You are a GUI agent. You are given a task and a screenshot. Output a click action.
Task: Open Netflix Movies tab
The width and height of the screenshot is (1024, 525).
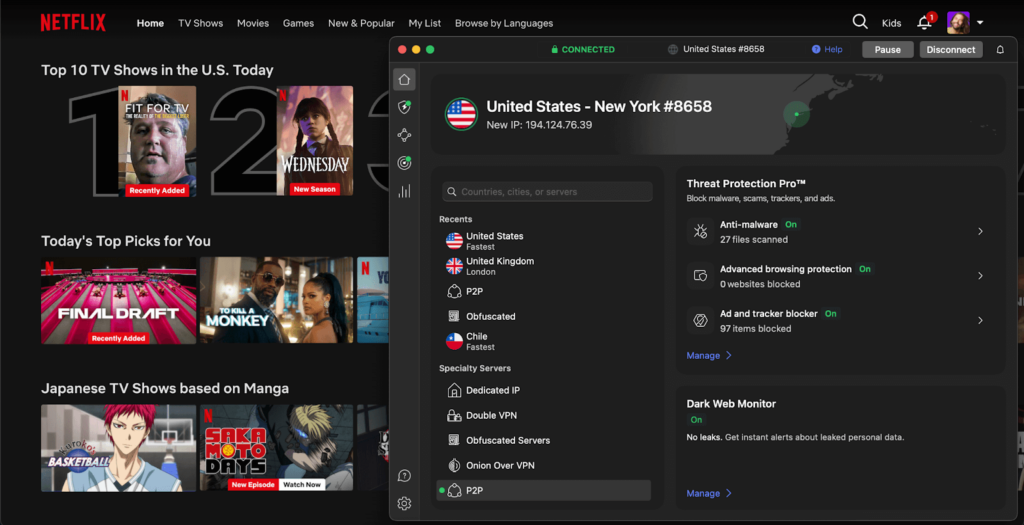(x=253, y=23)
